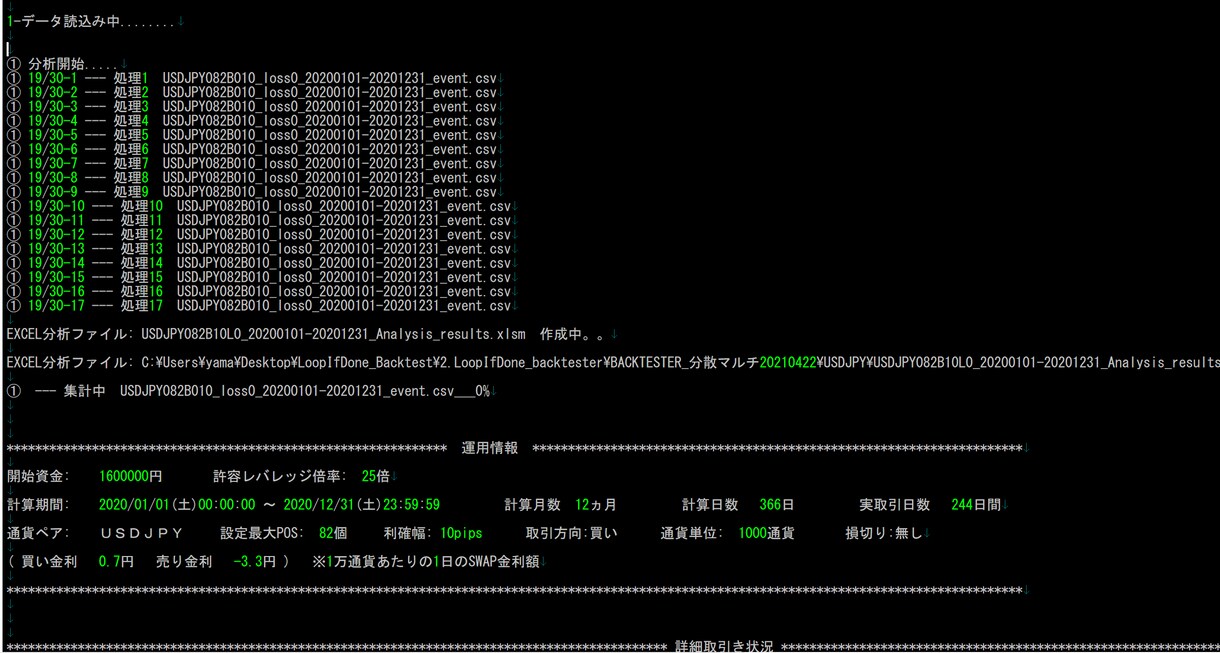Select the sell swap value "-3.3円"
The image size is (1220, 653).
(x=254, y=561)
